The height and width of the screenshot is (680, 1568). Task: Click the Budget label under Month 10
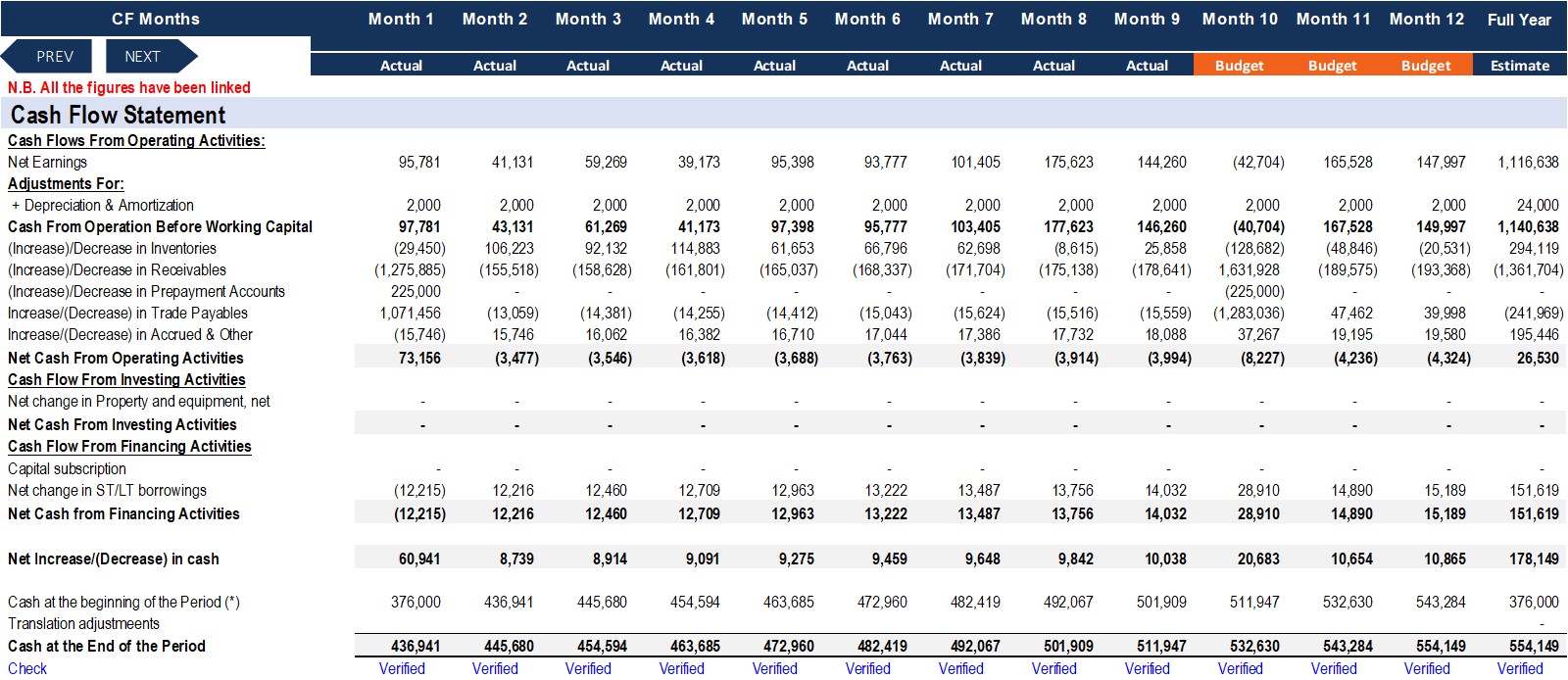point(1240,66)
